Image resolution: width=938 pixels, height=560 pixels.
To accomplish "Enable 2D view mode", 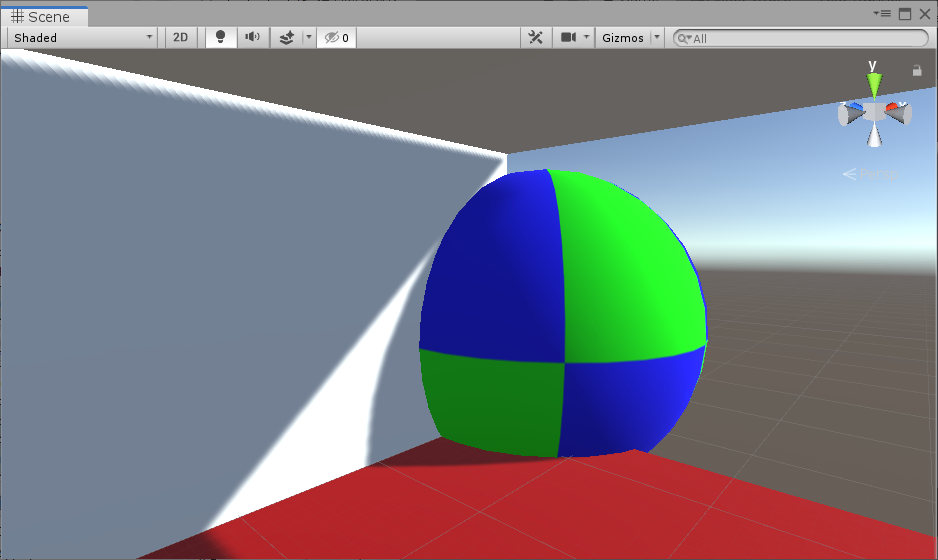I will tap(180, 37).
